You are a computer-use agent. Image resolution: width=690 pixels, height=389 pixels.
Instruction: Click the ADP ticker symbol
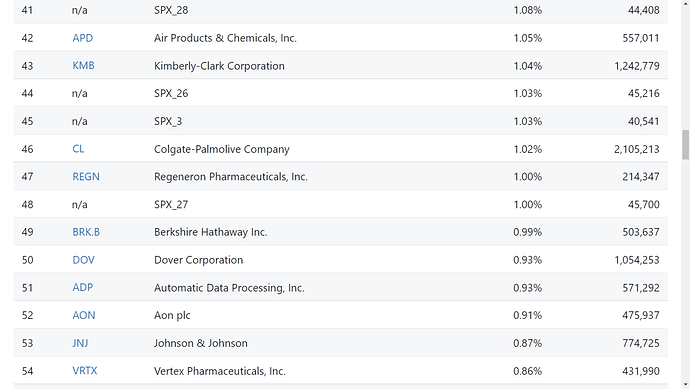(83, 287)
